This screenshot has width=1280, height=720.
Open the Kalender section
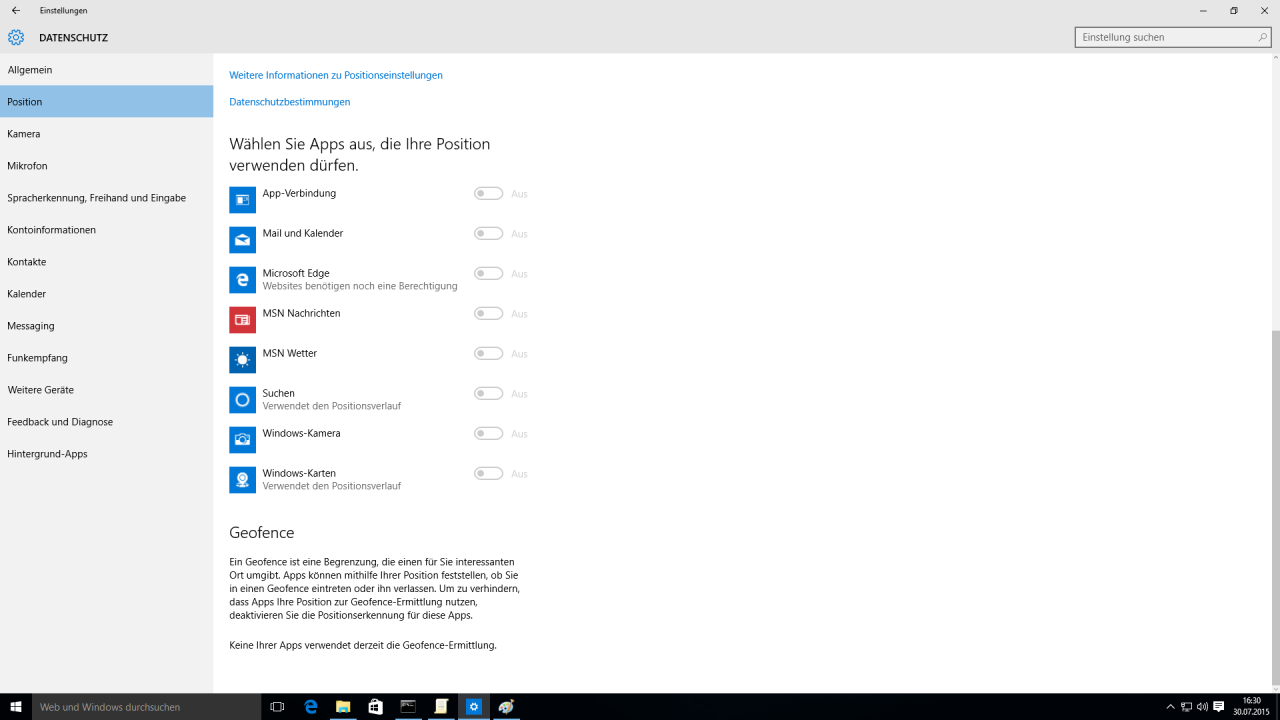pos(106,294)
